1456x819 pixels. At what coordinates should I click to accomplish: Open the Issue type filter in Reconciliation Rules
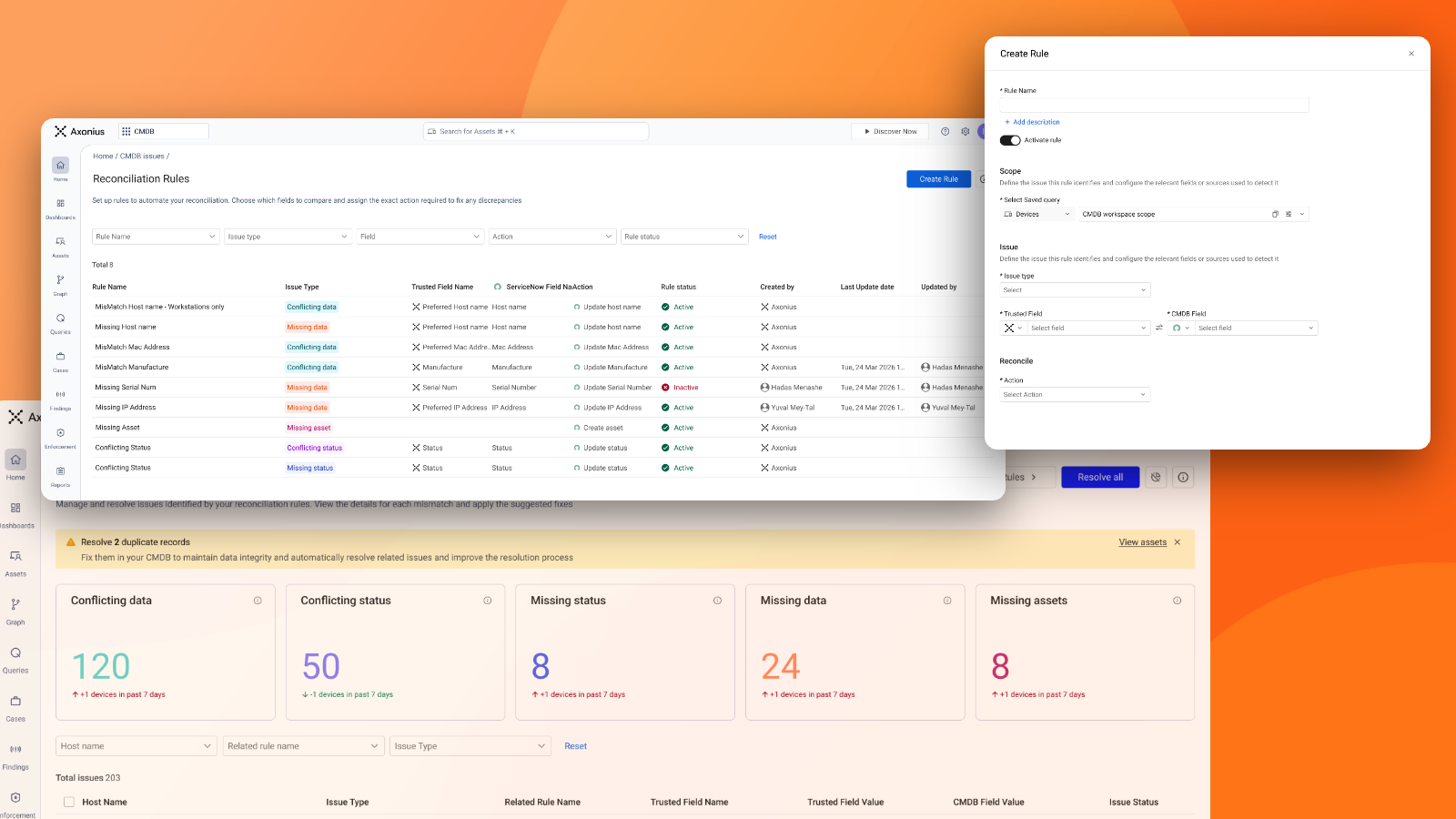[288, 237]
